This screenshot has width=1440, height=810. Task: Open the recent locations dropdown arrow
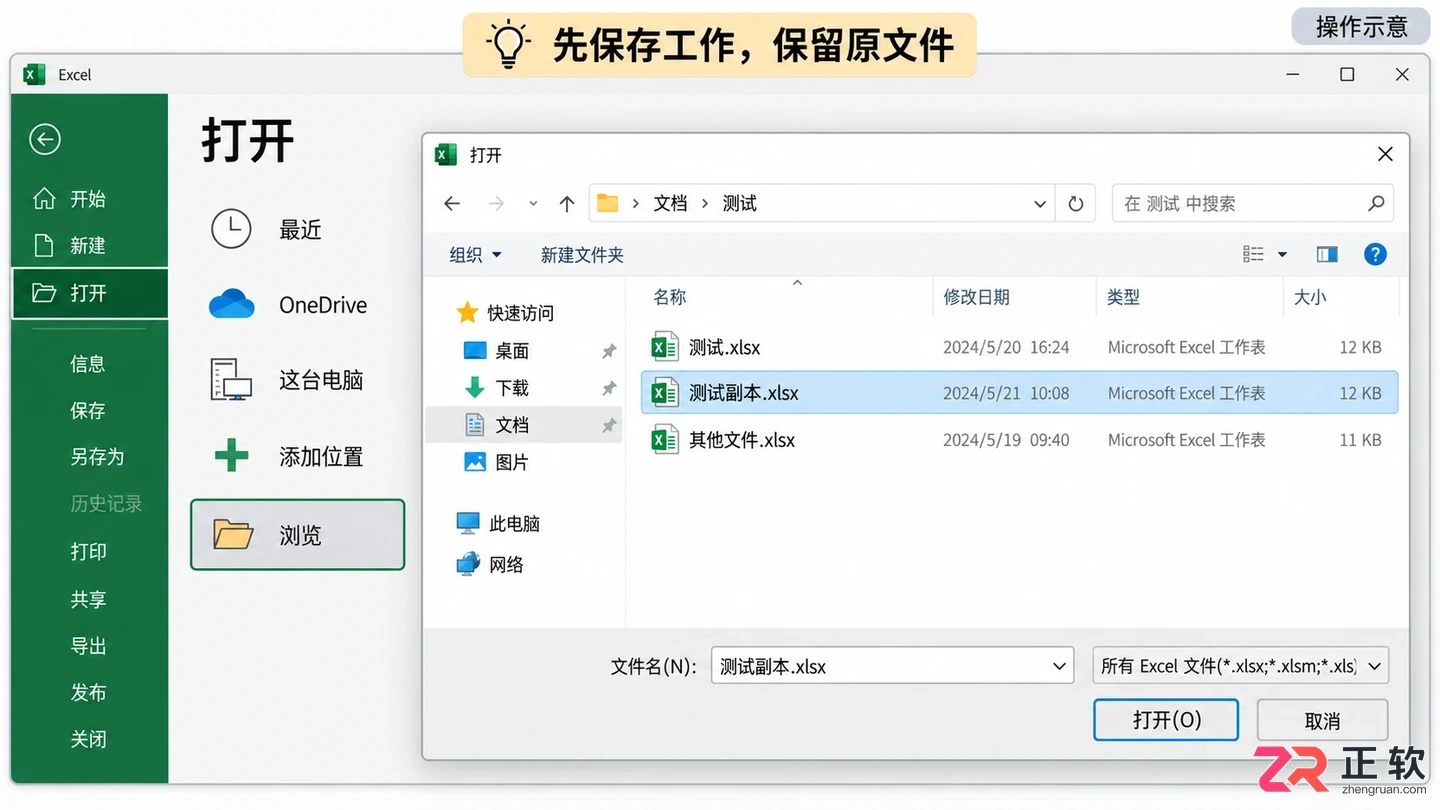[533, 204]
